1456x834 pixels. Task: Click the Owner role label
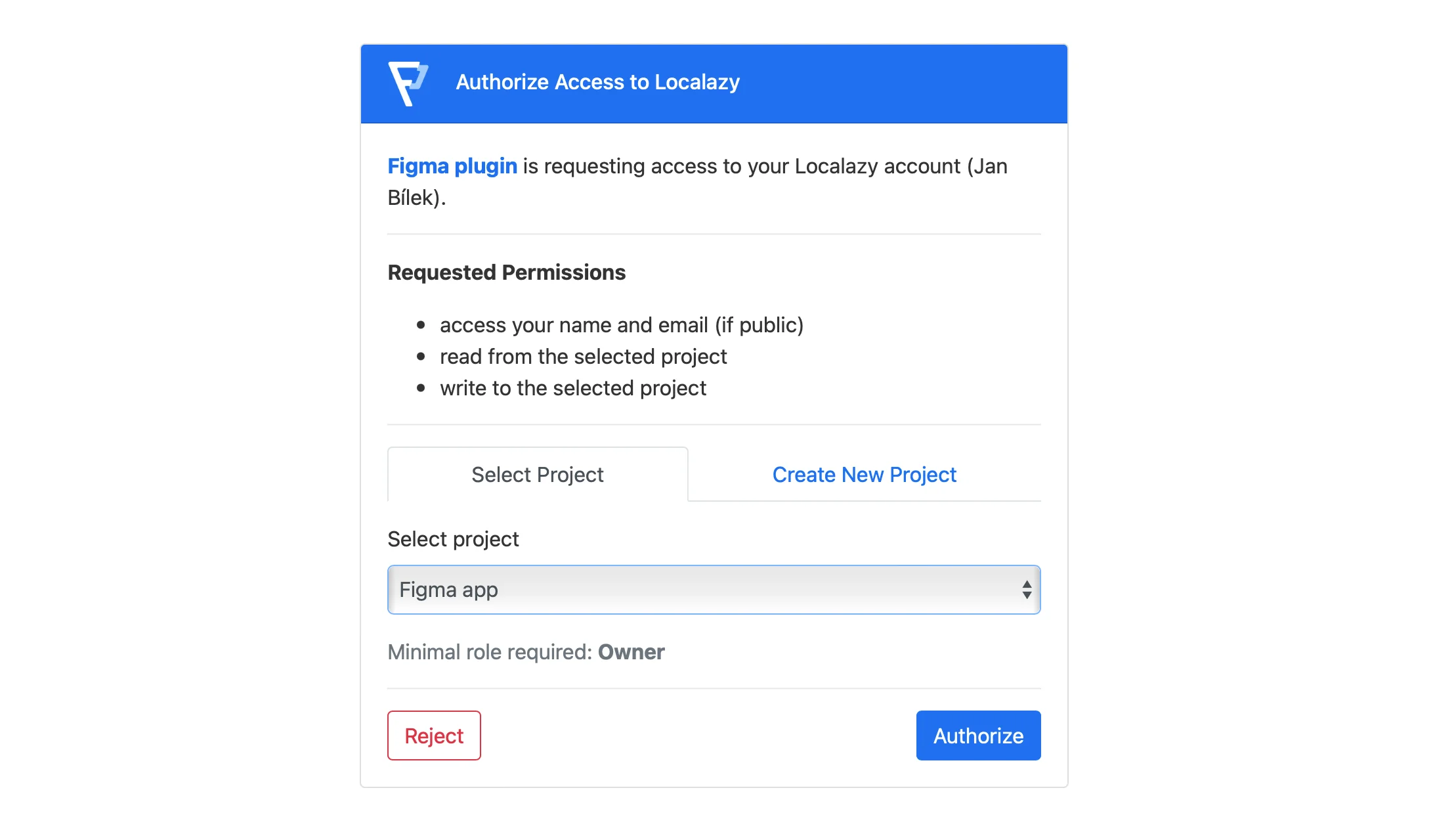coord(631,651)
